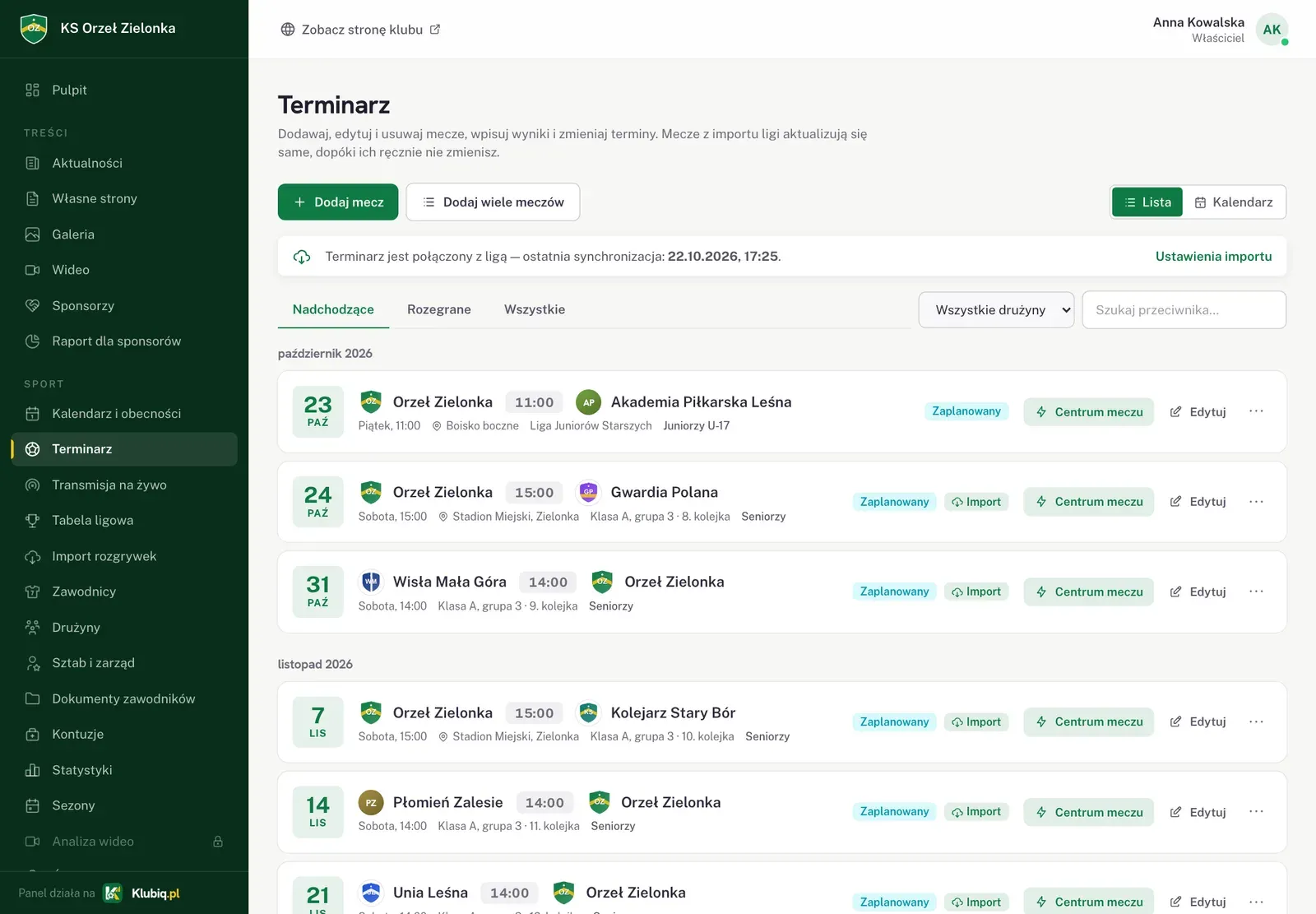Click the Aktualności news icon

[33, 163]
